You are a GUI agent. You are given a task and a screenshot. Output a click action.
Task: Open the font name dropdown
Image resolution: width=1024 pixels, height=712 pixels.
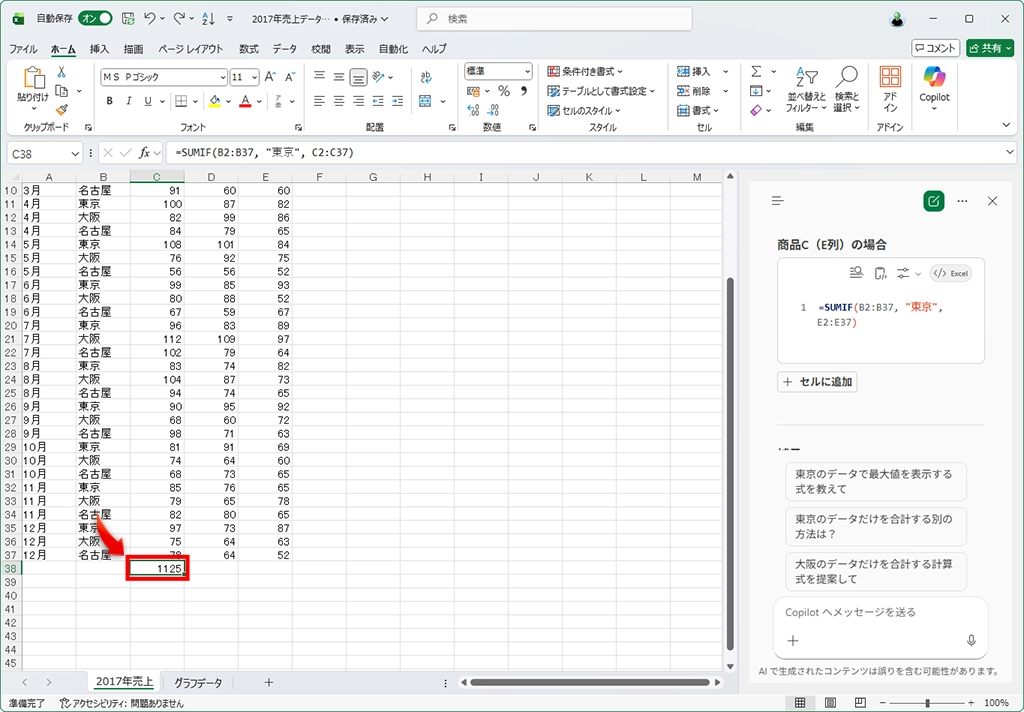click(x=221, y=77)
